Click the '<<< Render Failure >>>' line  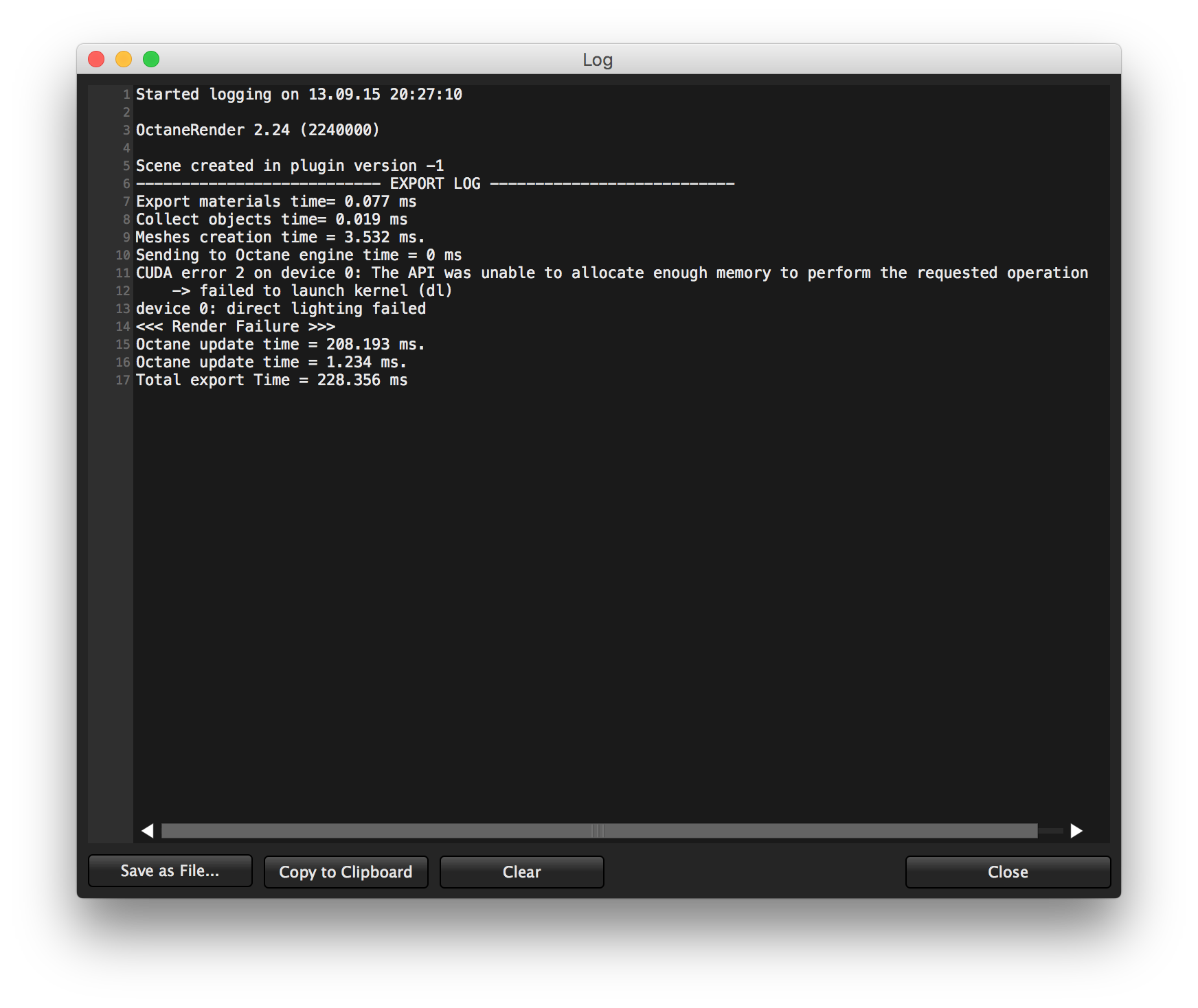pos(235,326)
